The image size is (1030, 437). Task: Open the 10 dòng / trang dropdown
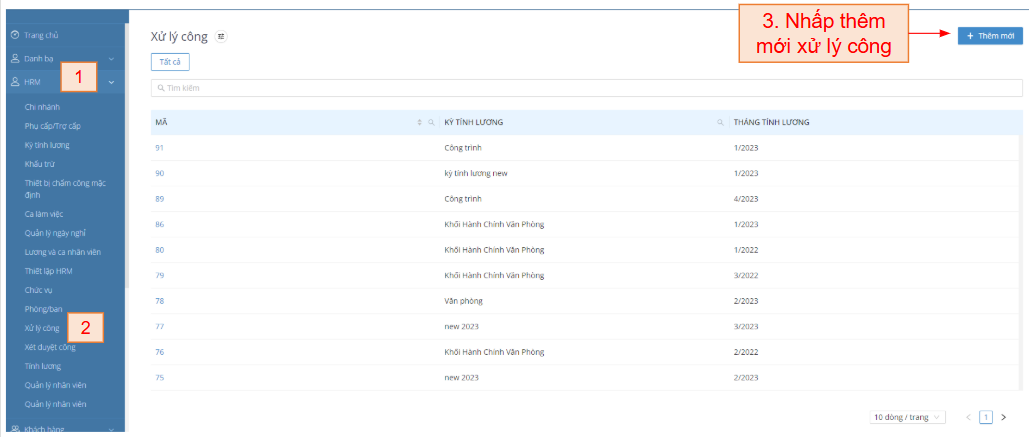pos(907,417)
